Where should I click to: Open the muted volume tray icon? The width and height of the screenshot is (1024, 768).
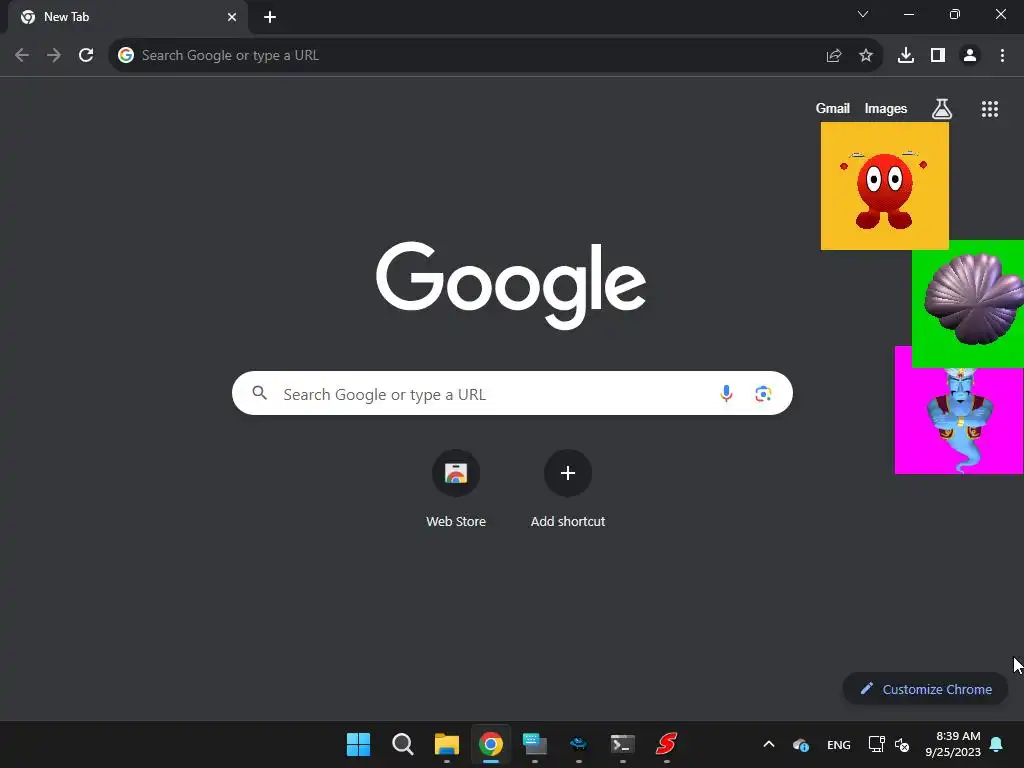[902, 745]
